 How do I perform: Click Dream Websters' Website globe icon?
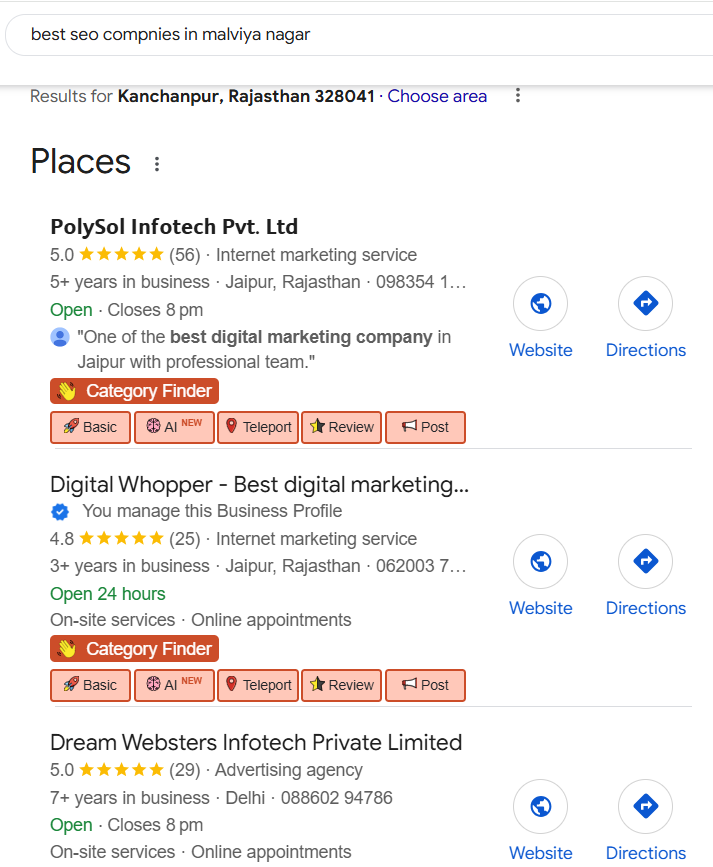tap(540, 806)
